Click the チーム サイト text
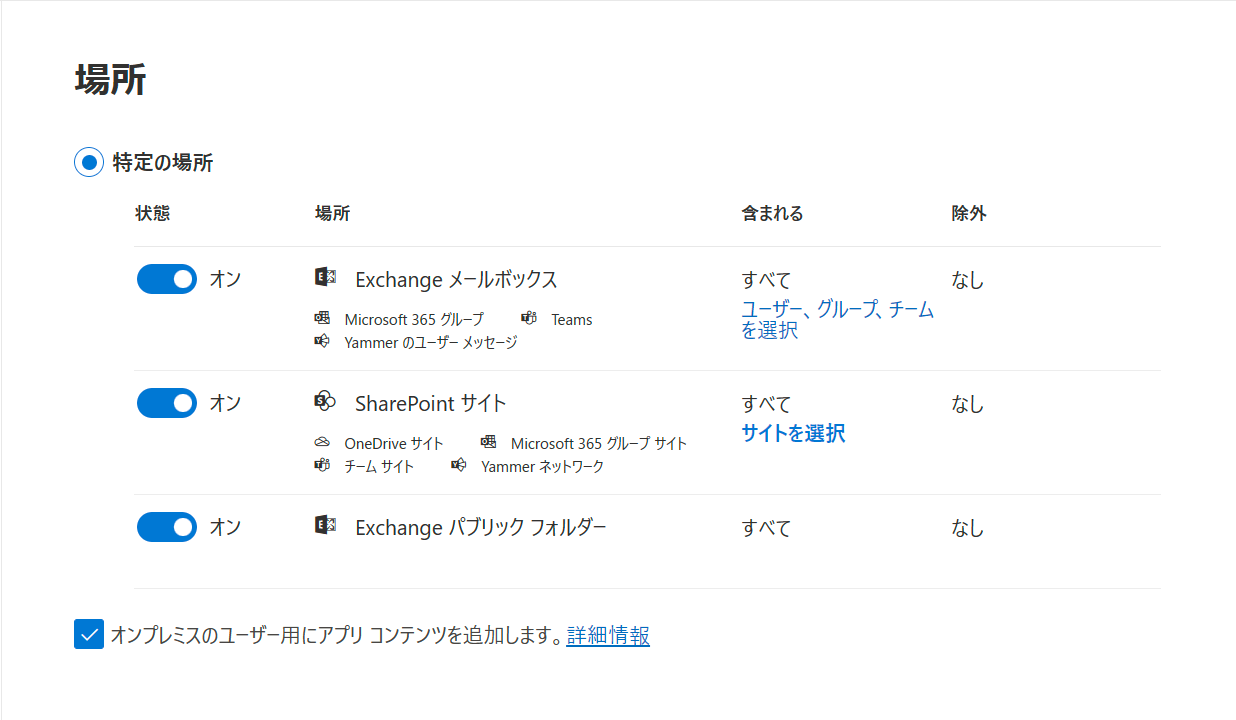Screen dimensions: 1236x720 click(379, 466)
